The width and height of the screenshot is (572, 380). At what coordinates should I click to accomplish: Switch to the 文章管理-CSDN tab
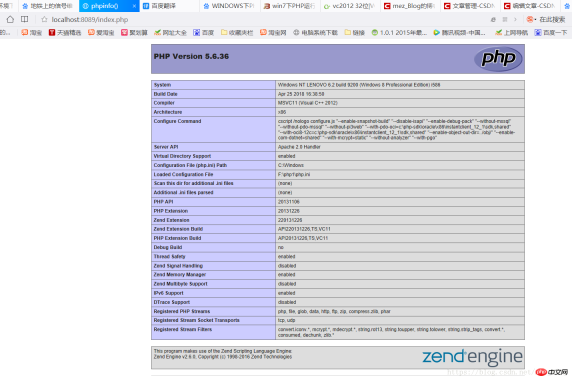pos(469,6)
